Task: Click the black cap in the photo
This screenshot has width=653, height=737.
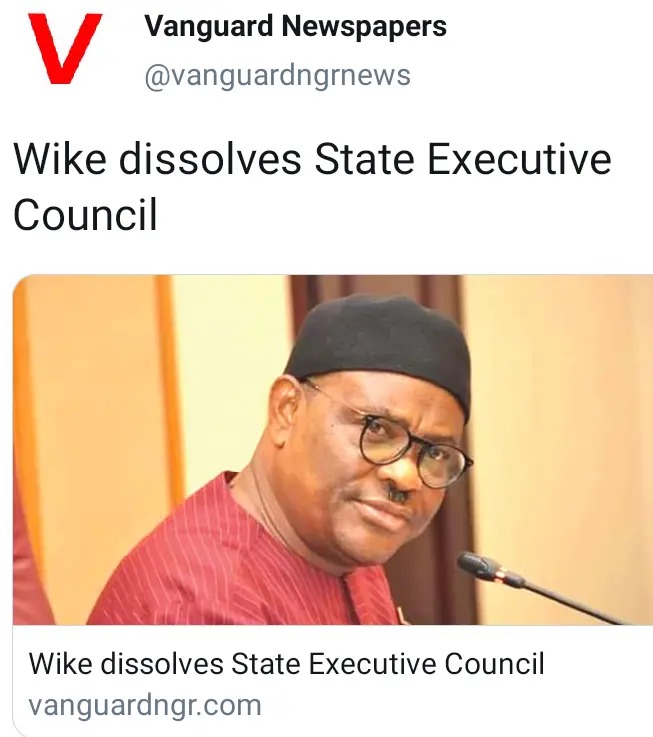Action: tap(382, 348)
